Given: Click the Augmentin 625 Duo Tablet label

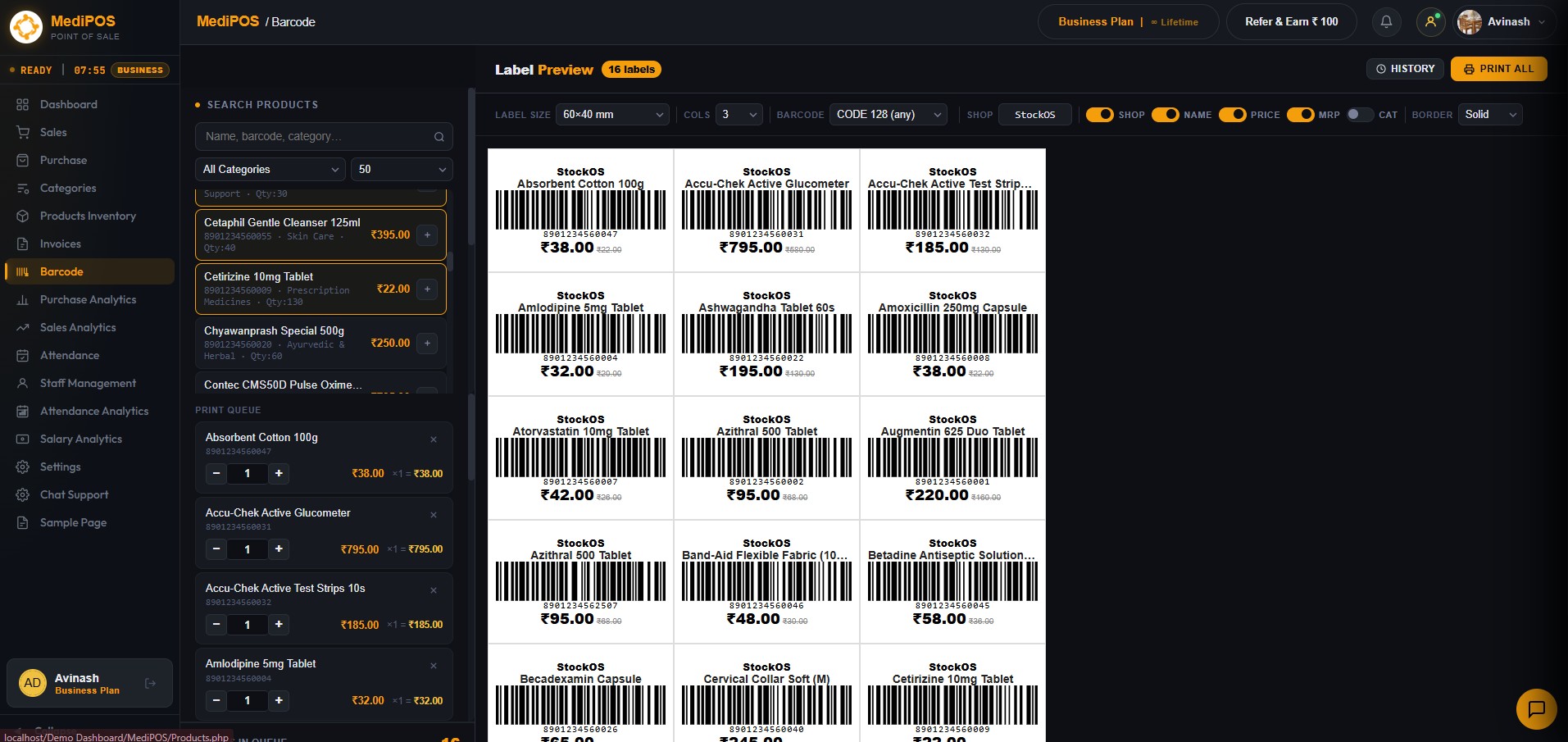Looking at the screenshot, I should [x=952, y=457].
